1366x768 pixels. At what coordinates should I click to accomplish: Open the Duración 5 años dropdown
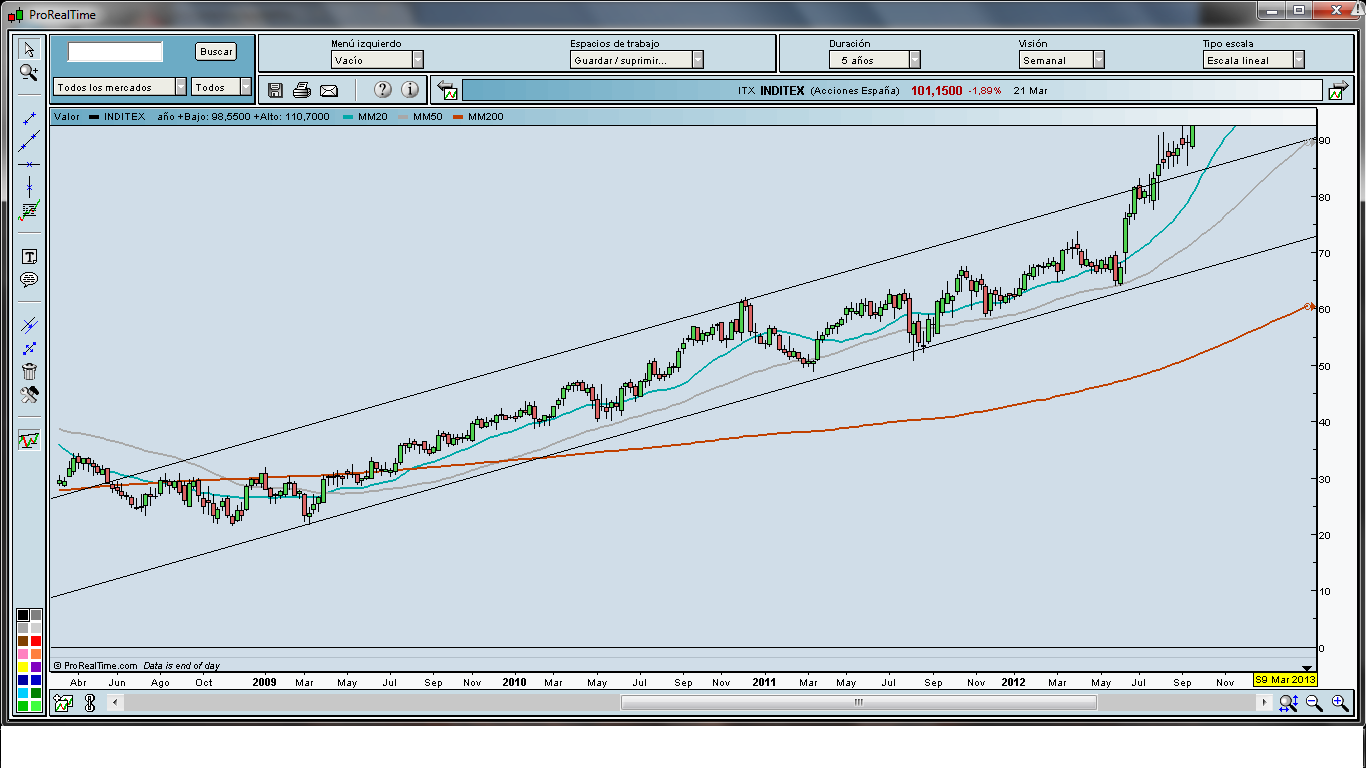pyautogui.click(x=914, y=60)
